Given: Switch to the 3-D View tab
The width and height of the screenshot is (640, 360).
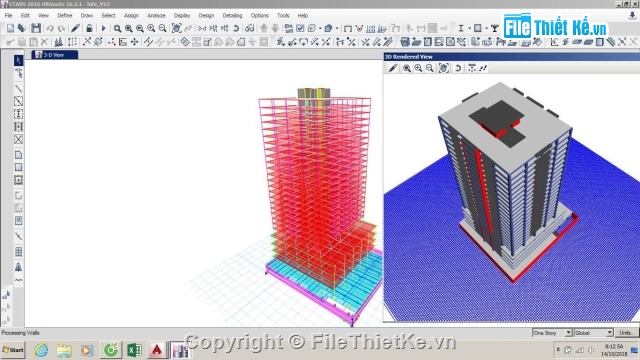Looking at the screenshot, I should [x=54, y=55].
